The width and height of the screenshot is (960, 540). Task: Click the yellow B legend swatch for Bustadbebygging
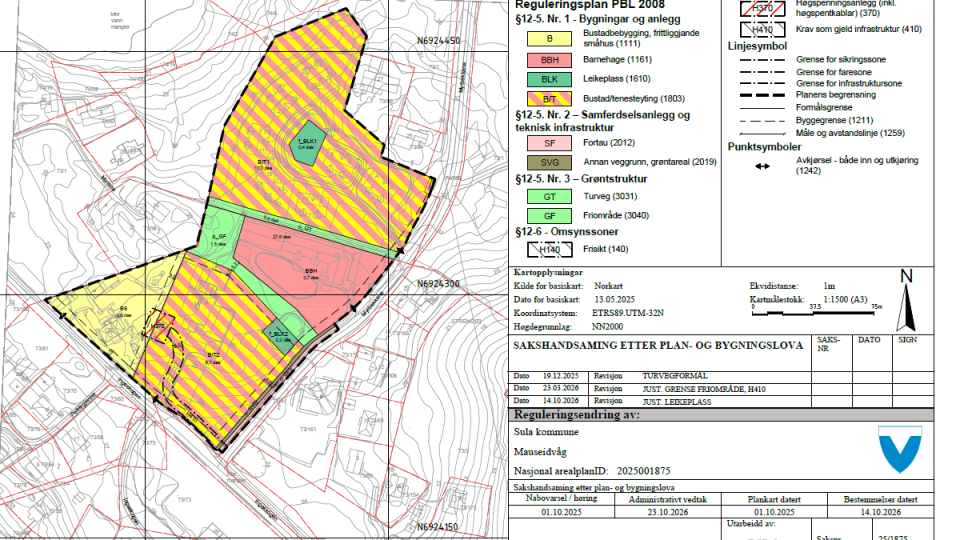click(x=549, y=39)
